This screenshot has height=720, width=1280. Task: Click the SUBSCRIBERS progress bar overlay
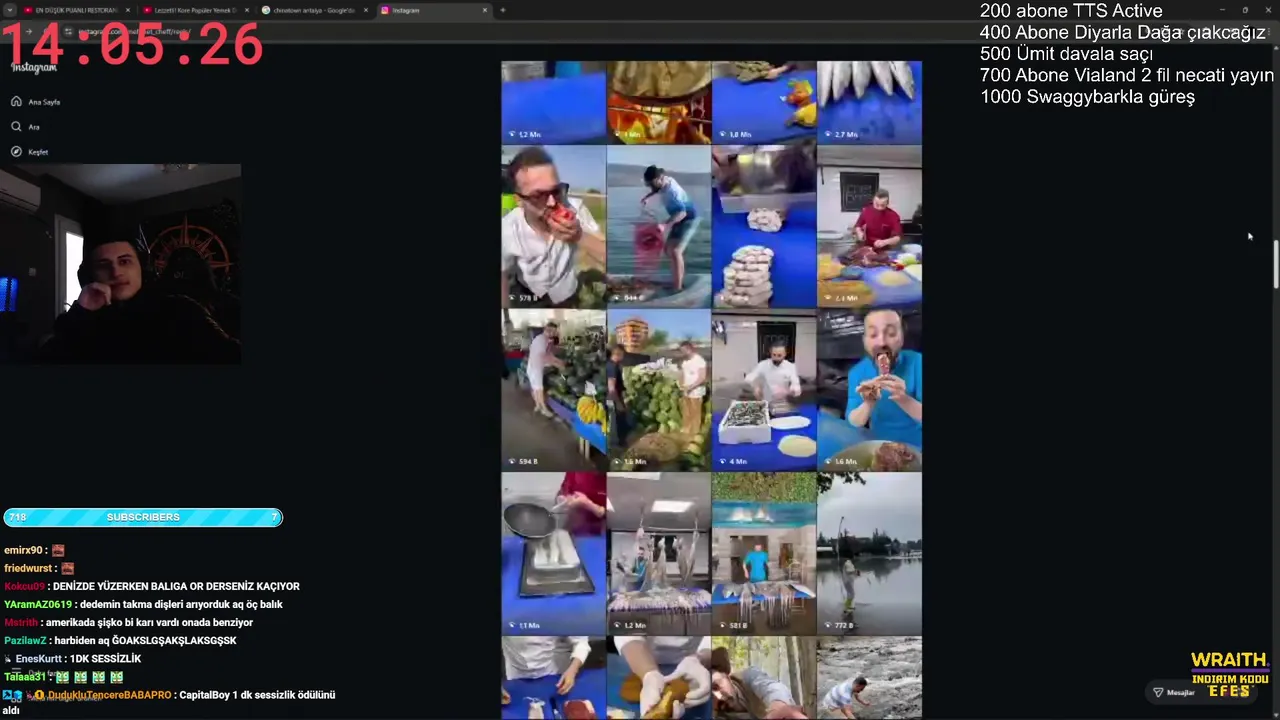(143, 517)
